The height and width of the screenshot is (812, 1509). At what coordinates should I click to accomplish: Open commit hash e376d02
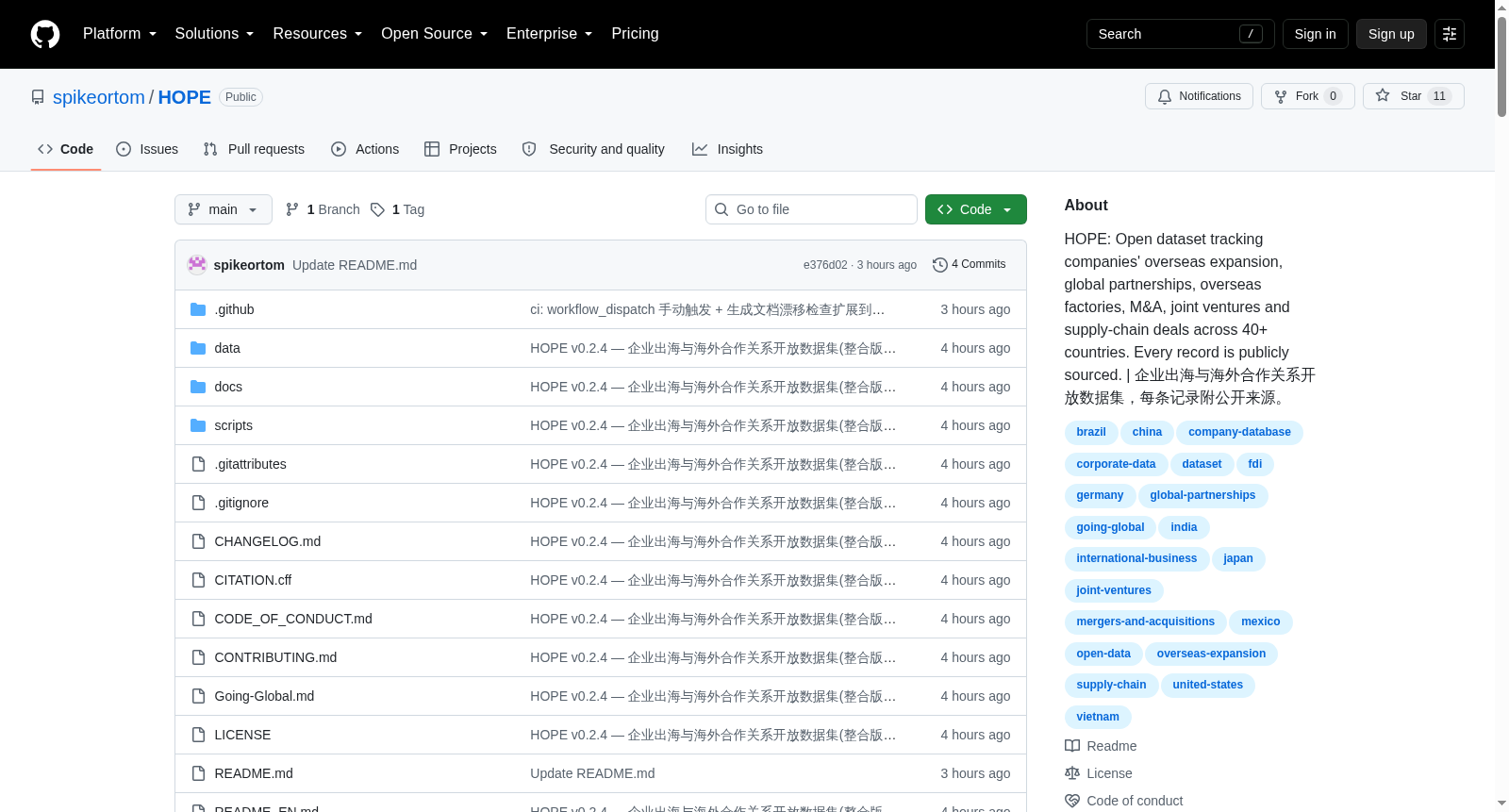pyautogui.click(x=825, y=265)
